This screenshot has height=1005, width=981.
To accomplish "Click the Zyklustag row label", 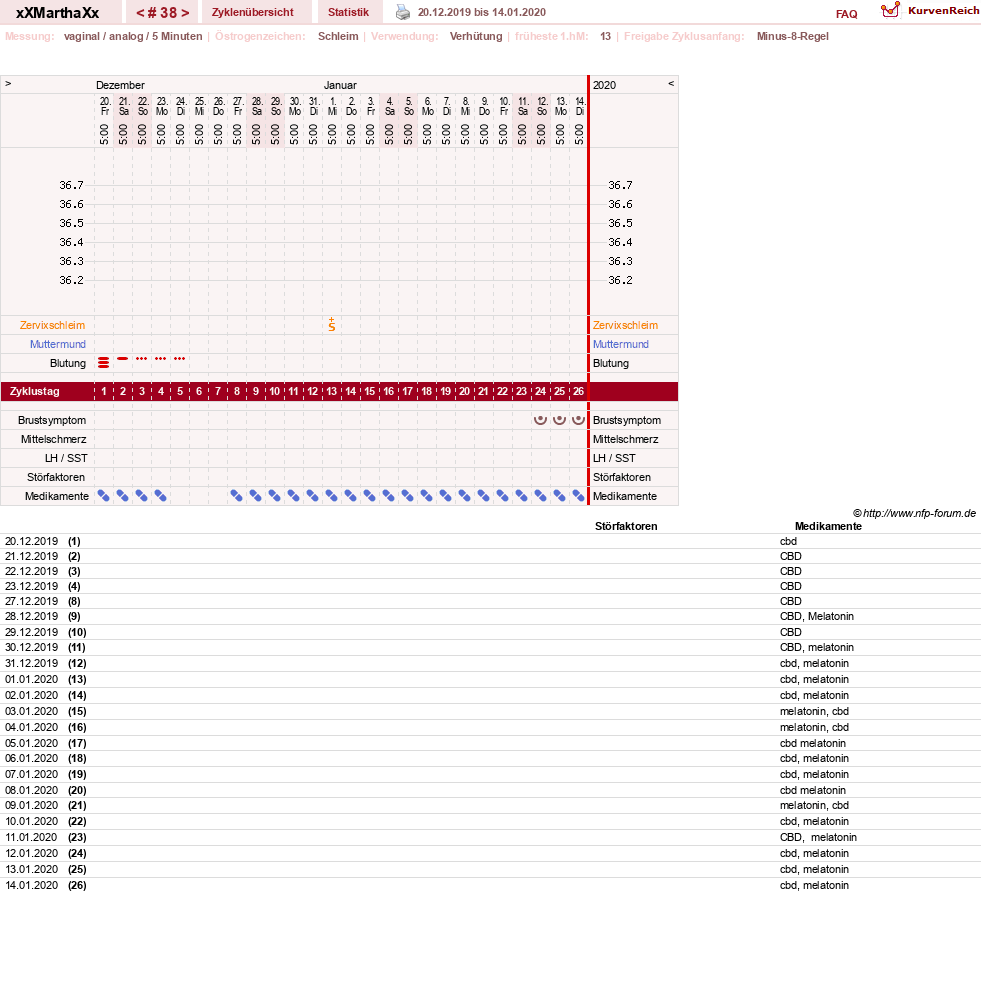I will 35,391.
